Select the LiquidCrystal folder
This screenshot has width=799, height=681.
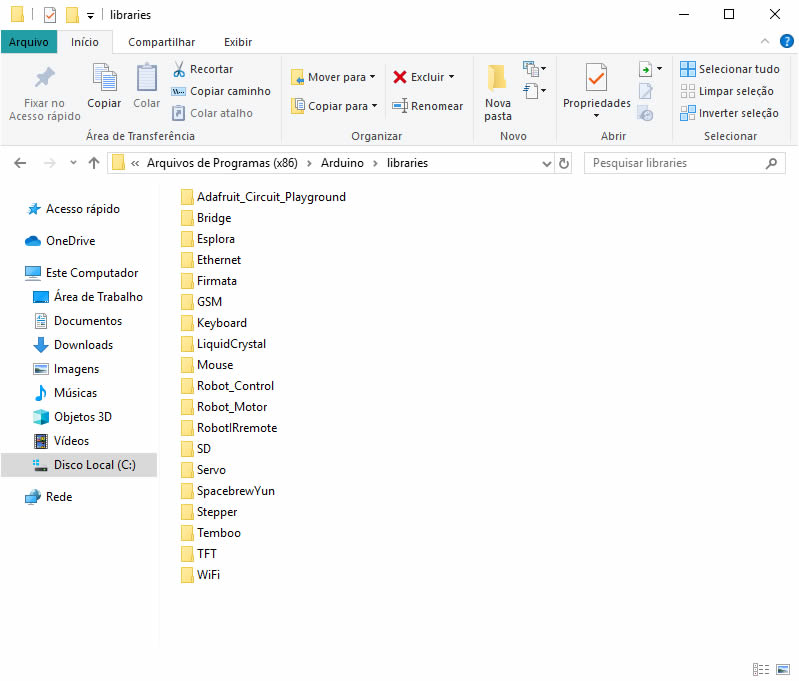tap(224, 344)
